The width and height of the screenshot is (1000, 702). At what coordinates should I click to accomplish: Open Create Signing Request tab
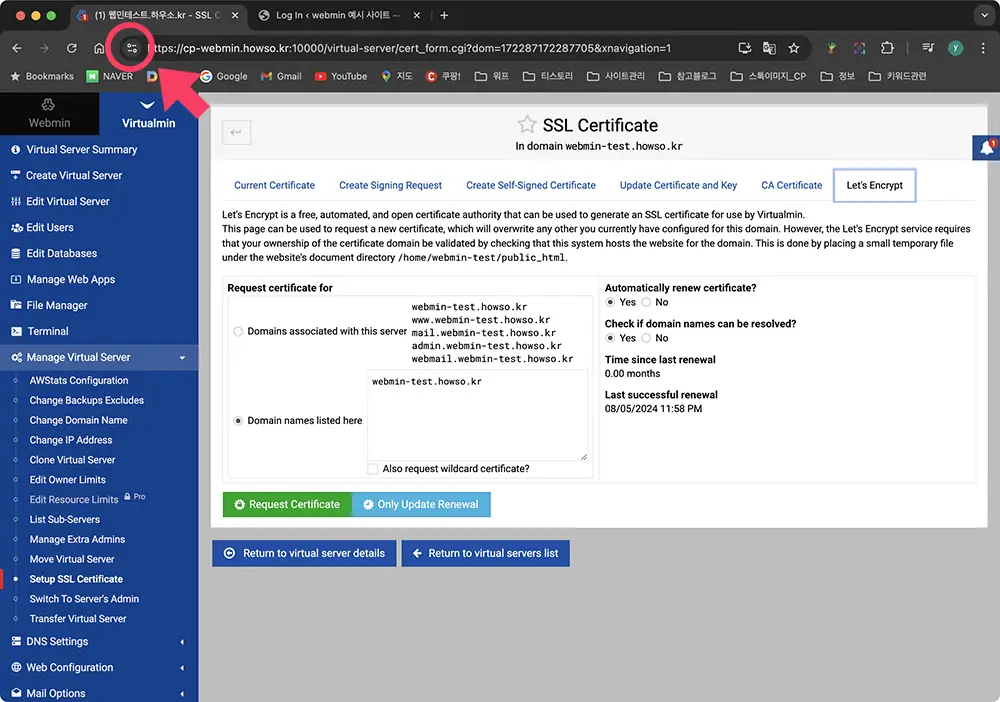[x=390, y=186]
